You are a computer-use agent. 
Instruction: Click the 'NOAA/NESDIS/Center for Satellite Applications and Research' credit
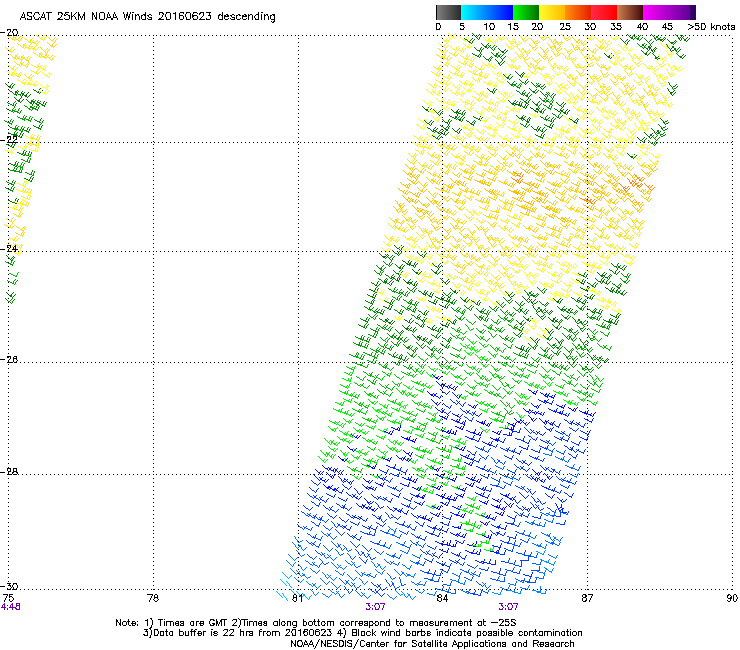(432, 644)
